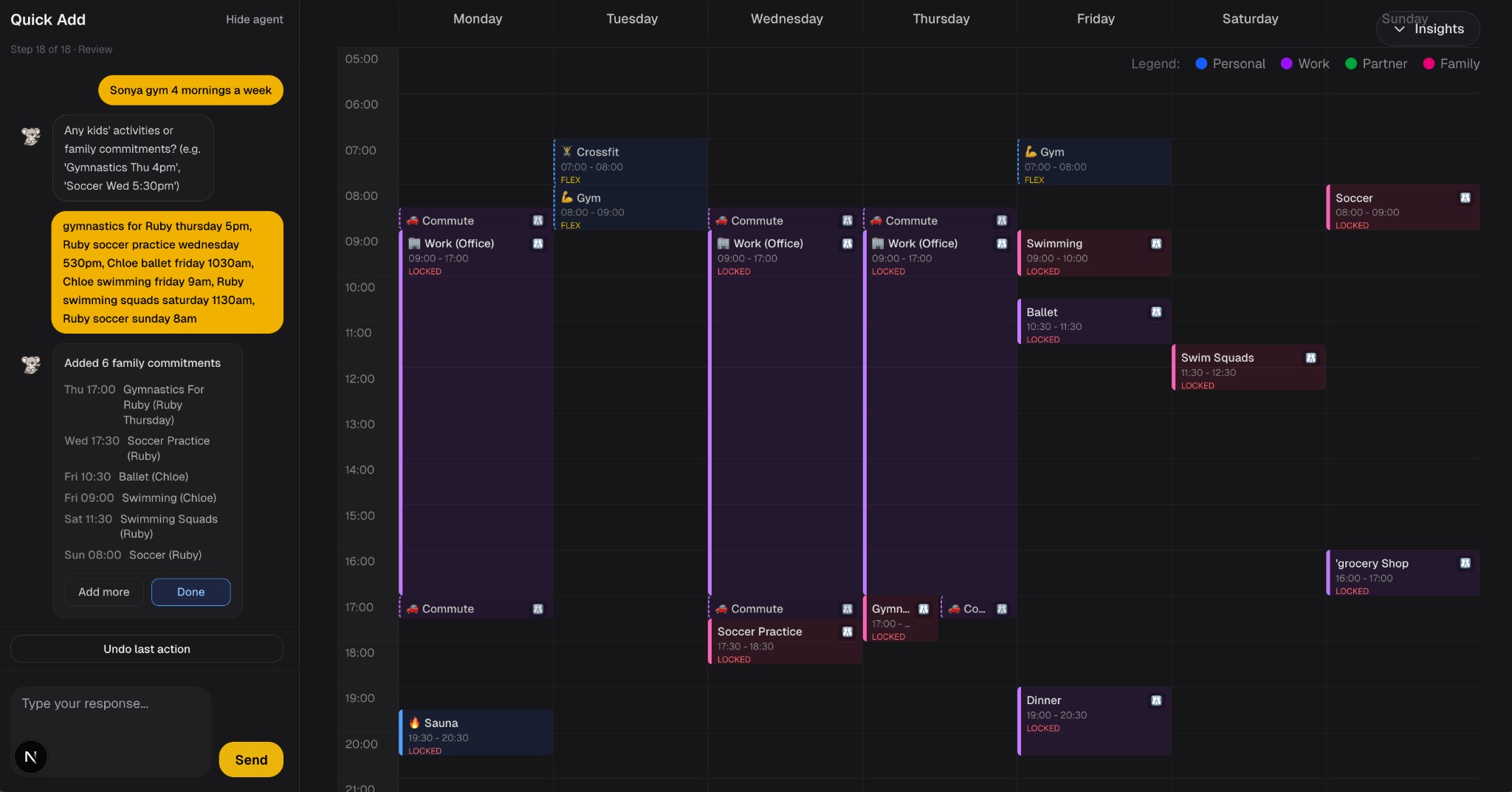Click the muscle icon on Friday's Gym event
Image resolution: width=1512 pixels, height=792 pixels.
coord(1029,152)
